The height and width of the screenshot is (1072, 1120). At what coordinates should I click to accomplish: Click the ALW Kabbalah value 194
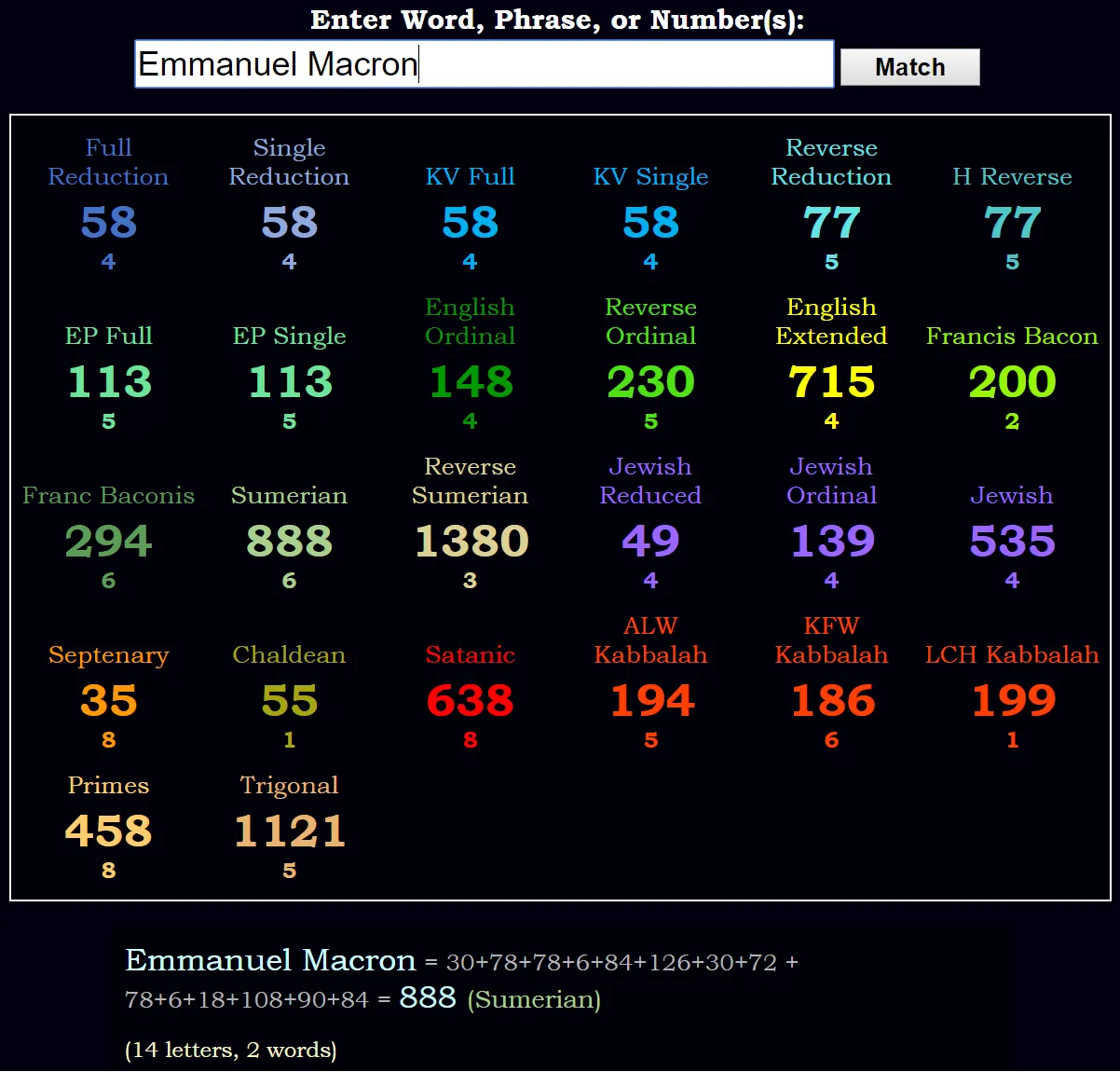pos(650,701)
